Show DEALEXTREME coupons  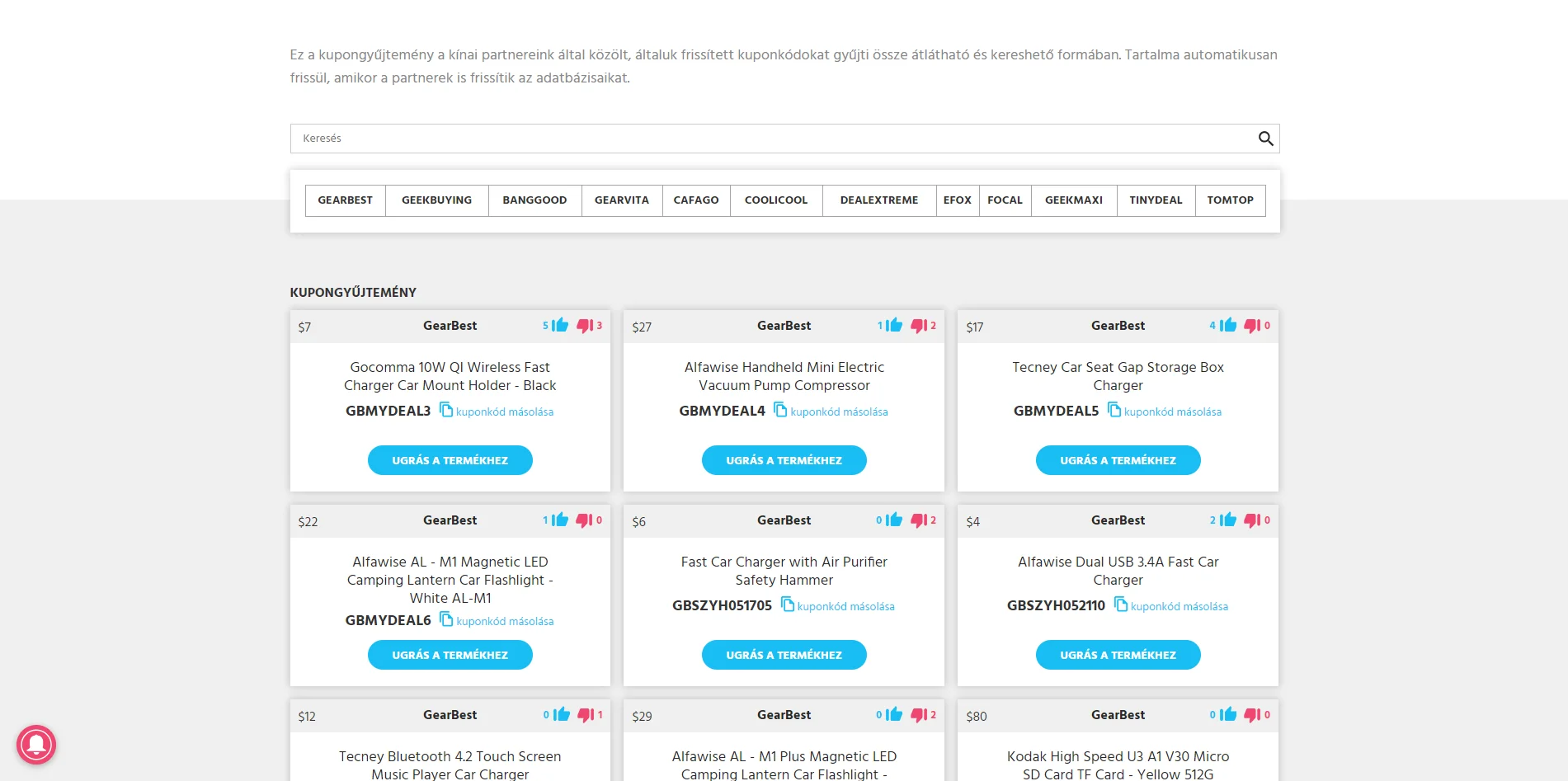879,200
